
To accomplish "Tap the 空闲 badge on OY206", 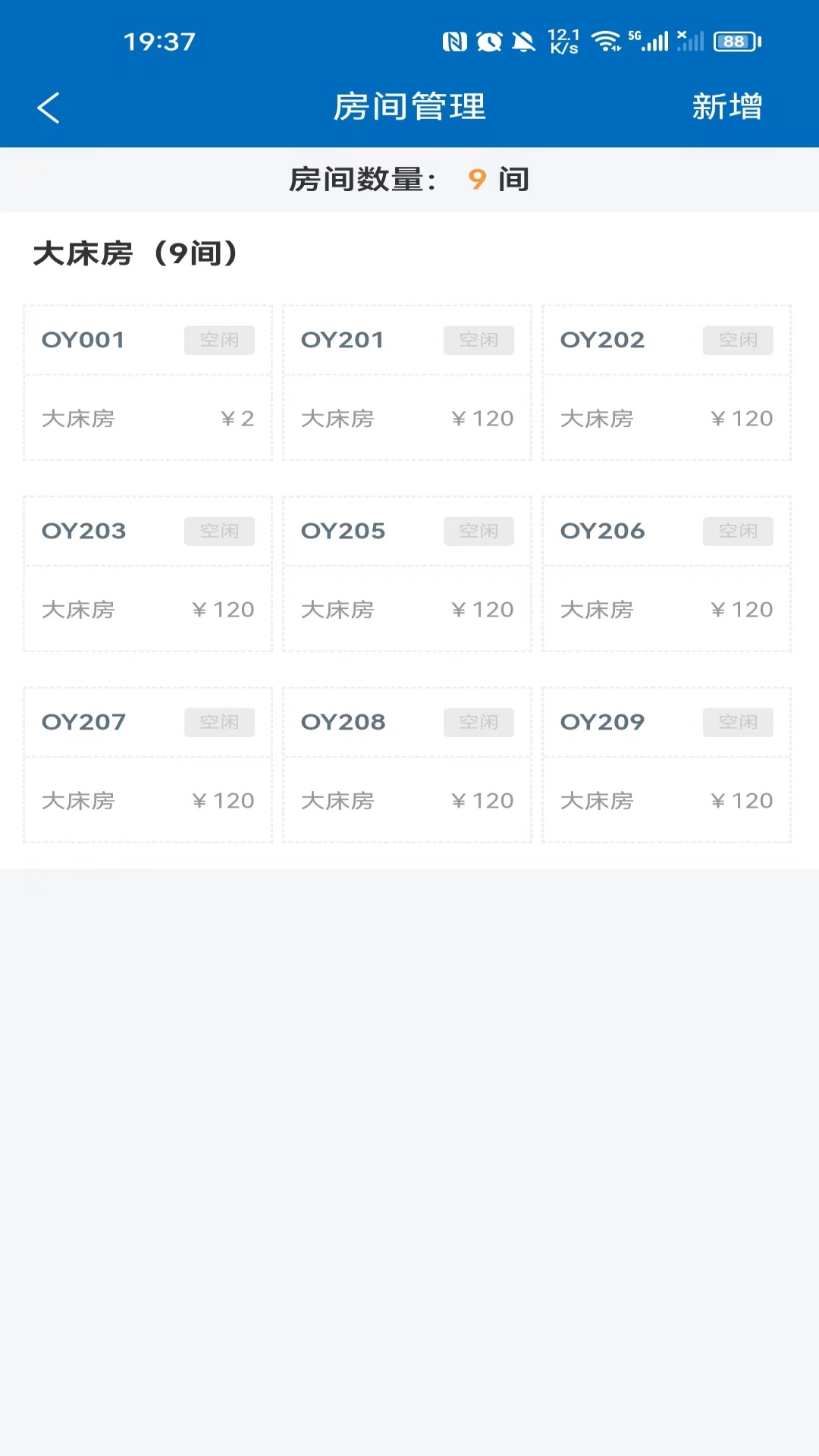I will pyautogui.click(x=738, y=531).
